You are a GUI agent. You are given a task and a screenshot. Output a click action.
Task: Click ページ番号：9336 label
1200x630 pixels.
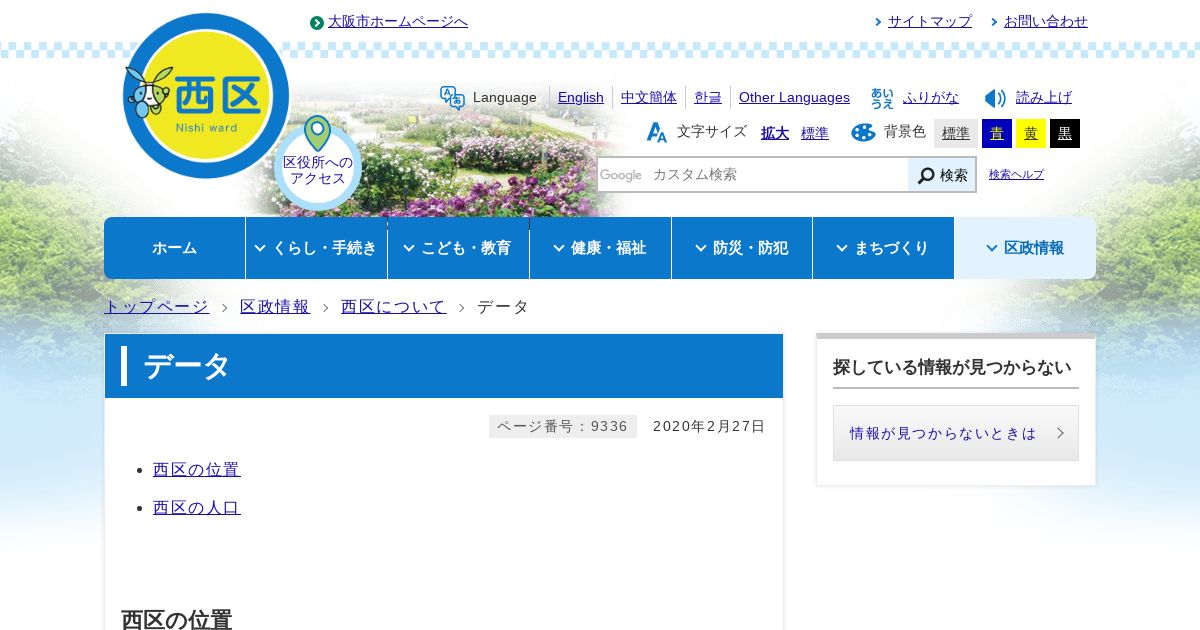563,427
